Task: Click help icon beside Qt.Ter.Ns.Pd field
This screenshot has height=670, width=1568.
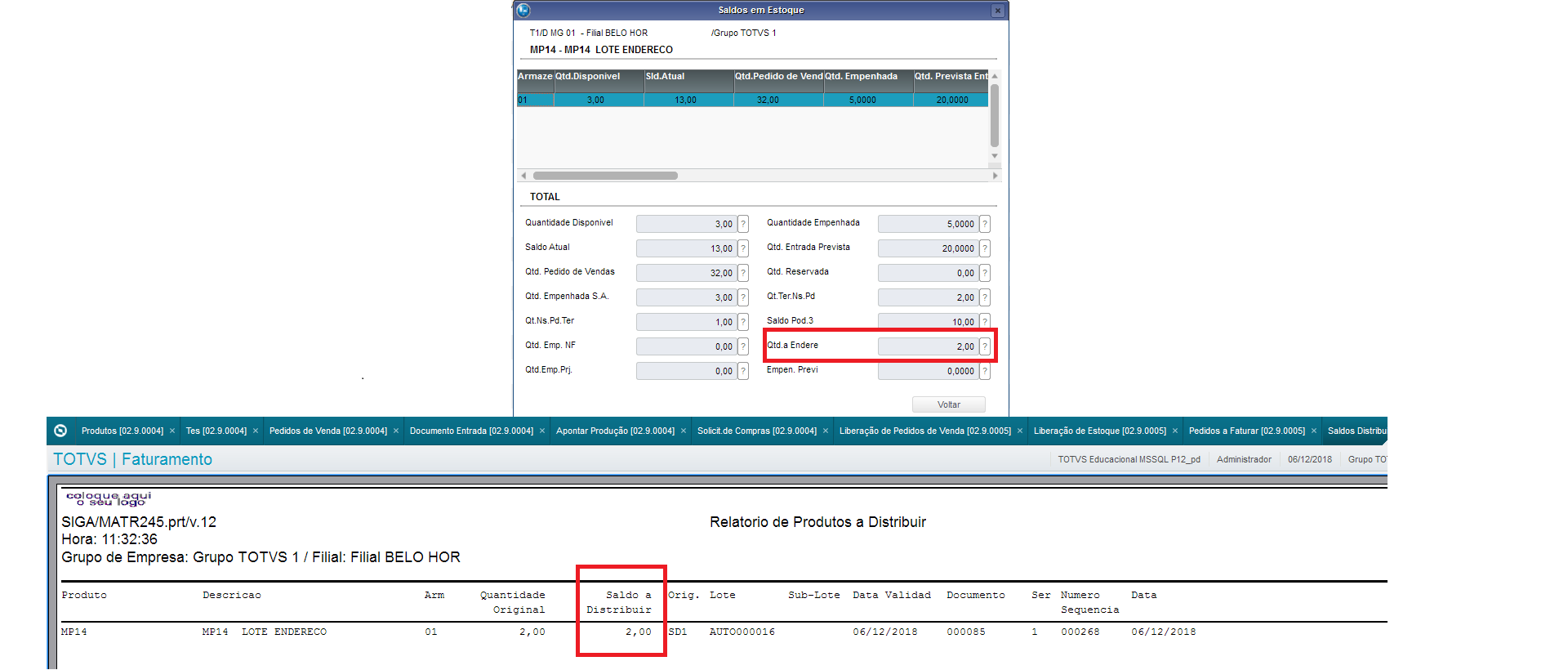Action: point(985,297)
